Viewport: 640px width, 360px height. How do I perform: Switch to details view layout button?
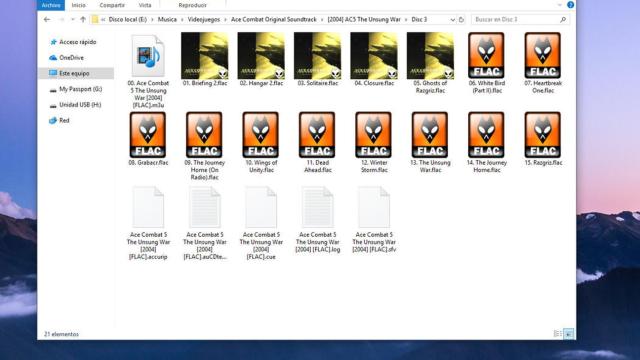click(x=558, y=334)
